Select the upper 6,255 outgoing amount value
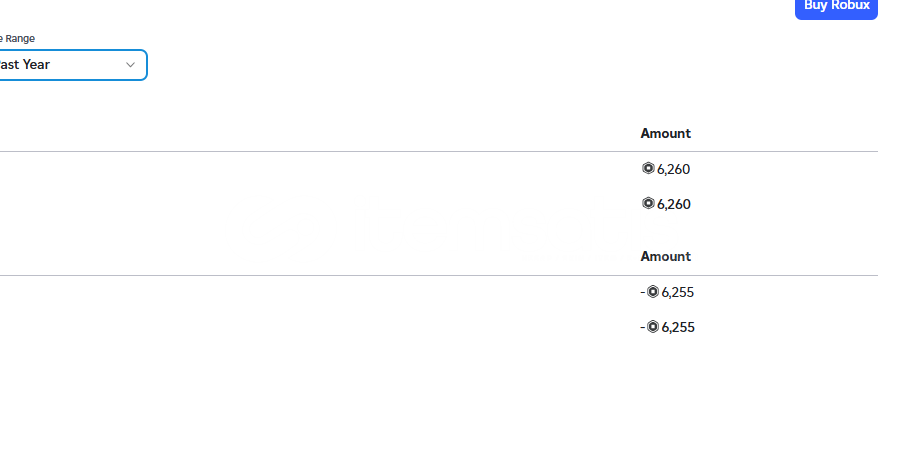This screenshot has width=922, height=458. 678,292
